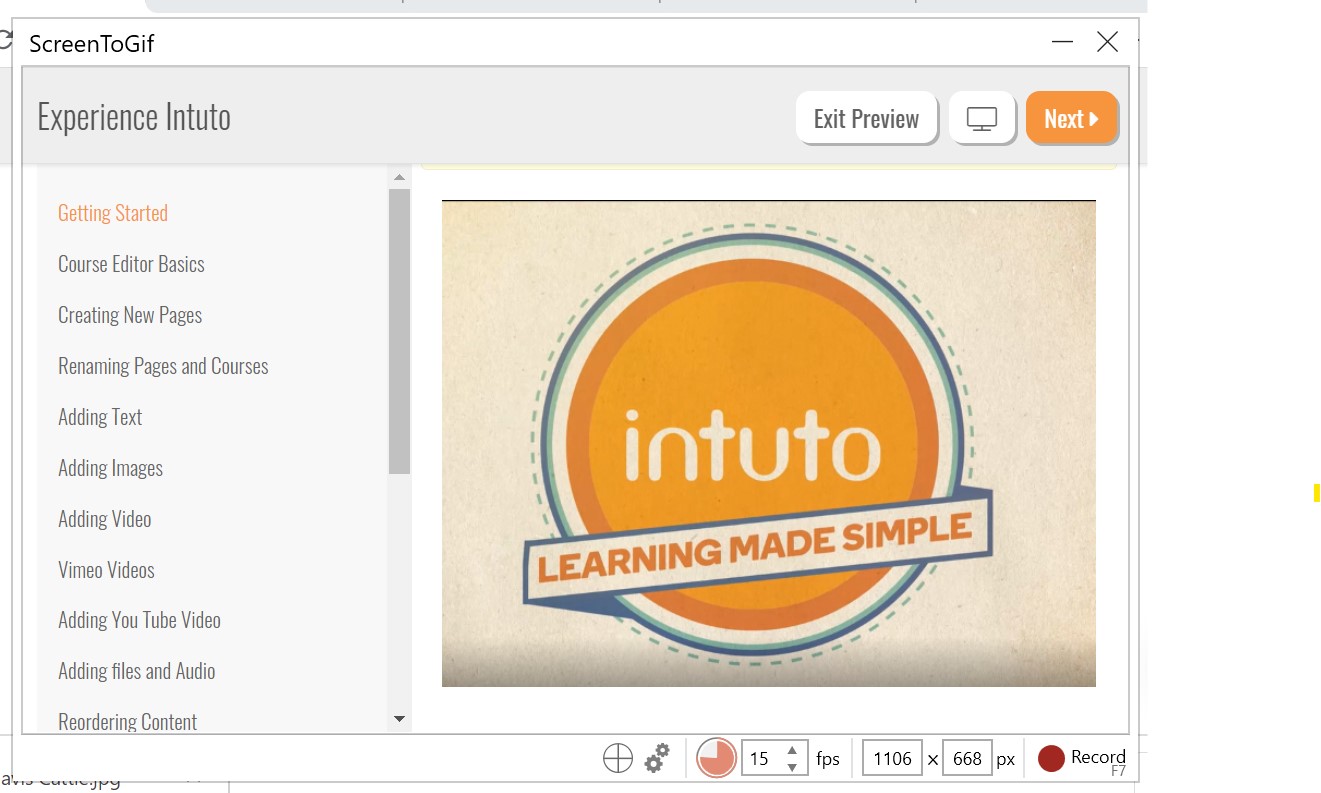Increase the fps value with up arrow
The height and width of the screenshot is (793, 1321).
pos(792,750)
